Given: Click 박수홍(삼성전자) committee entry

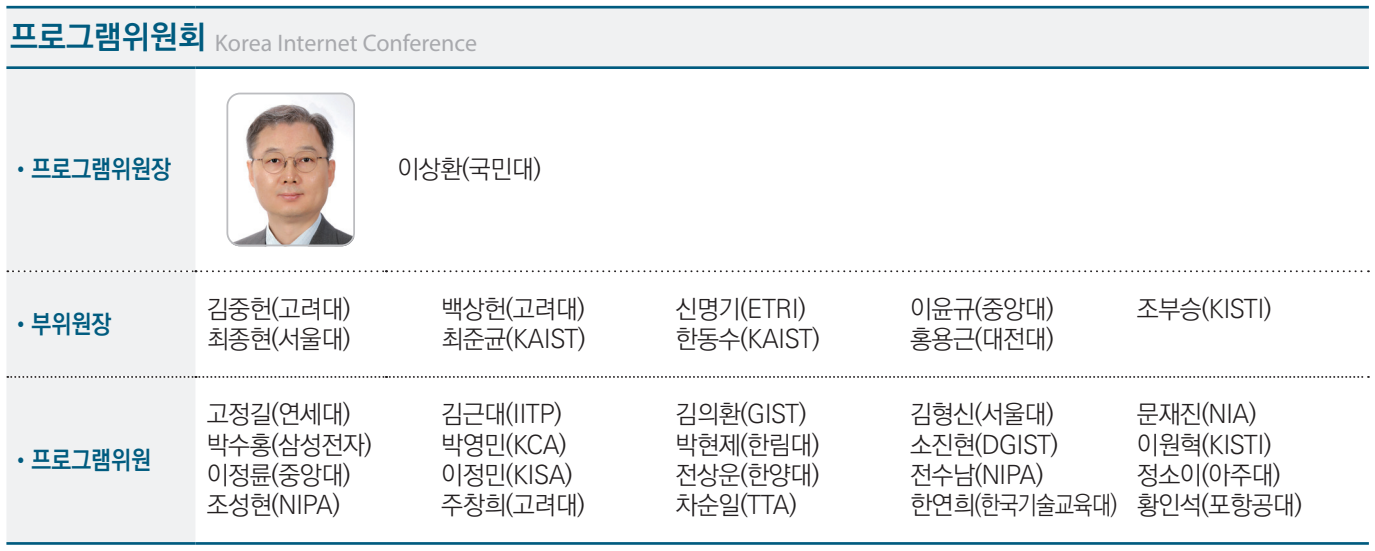Looking at the screenshot, I should 289,444.
